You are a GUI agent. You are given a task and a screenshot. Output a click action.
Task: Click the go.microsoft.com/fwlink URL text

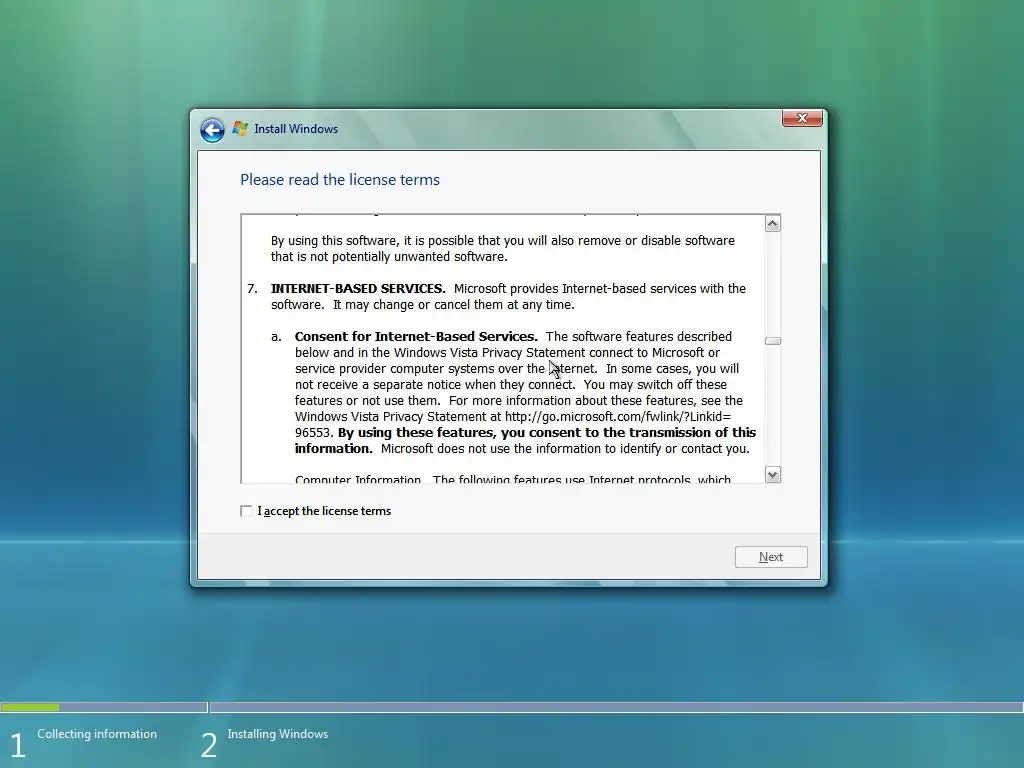coord(618,417)
